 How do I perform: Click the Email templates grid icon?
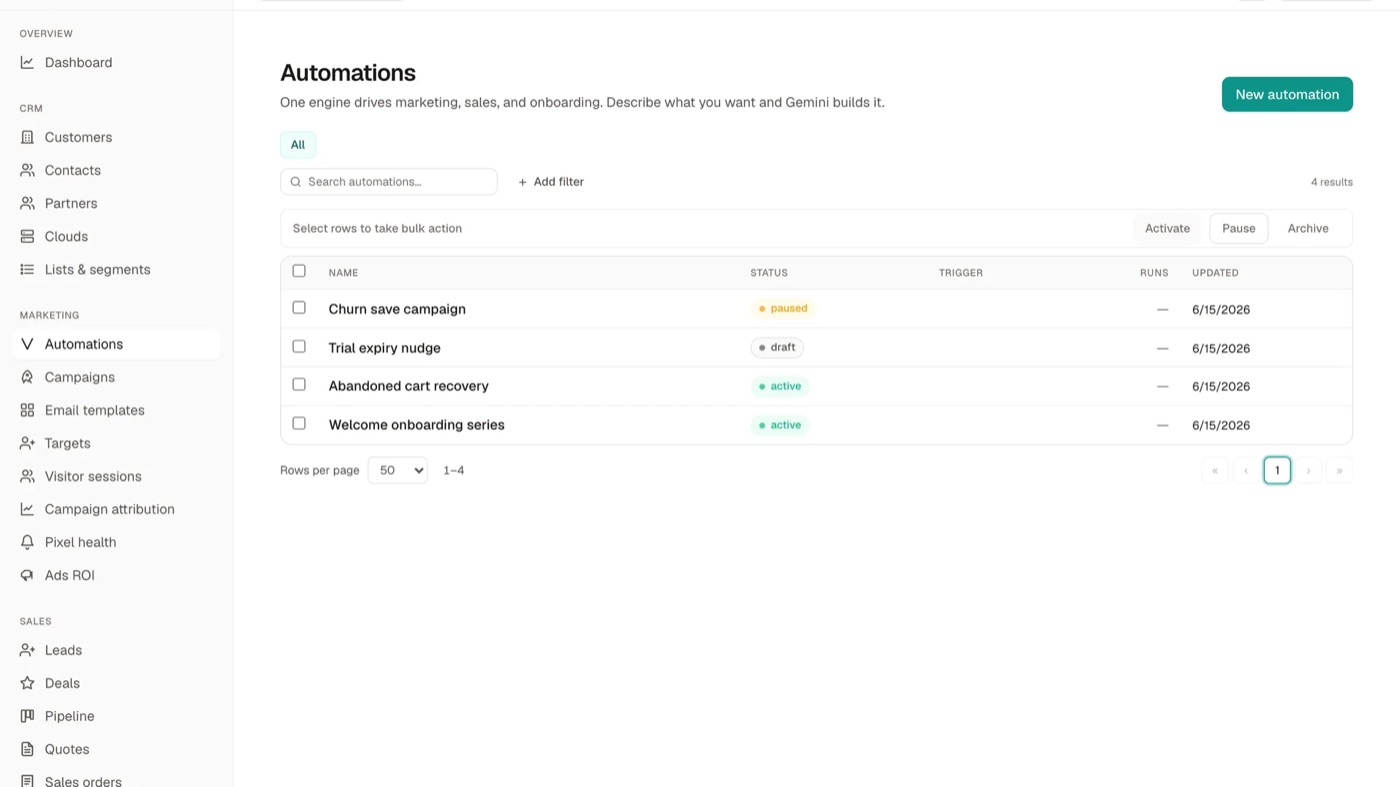point(27,410)
